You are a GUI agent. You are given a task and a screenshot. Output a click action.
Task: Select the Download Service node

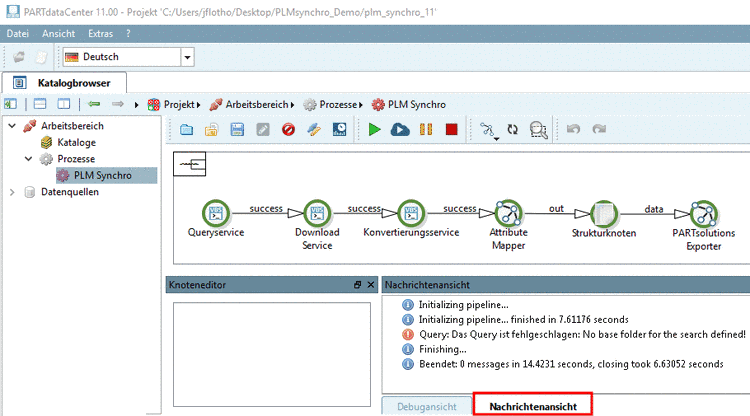[x=317, y=213]
